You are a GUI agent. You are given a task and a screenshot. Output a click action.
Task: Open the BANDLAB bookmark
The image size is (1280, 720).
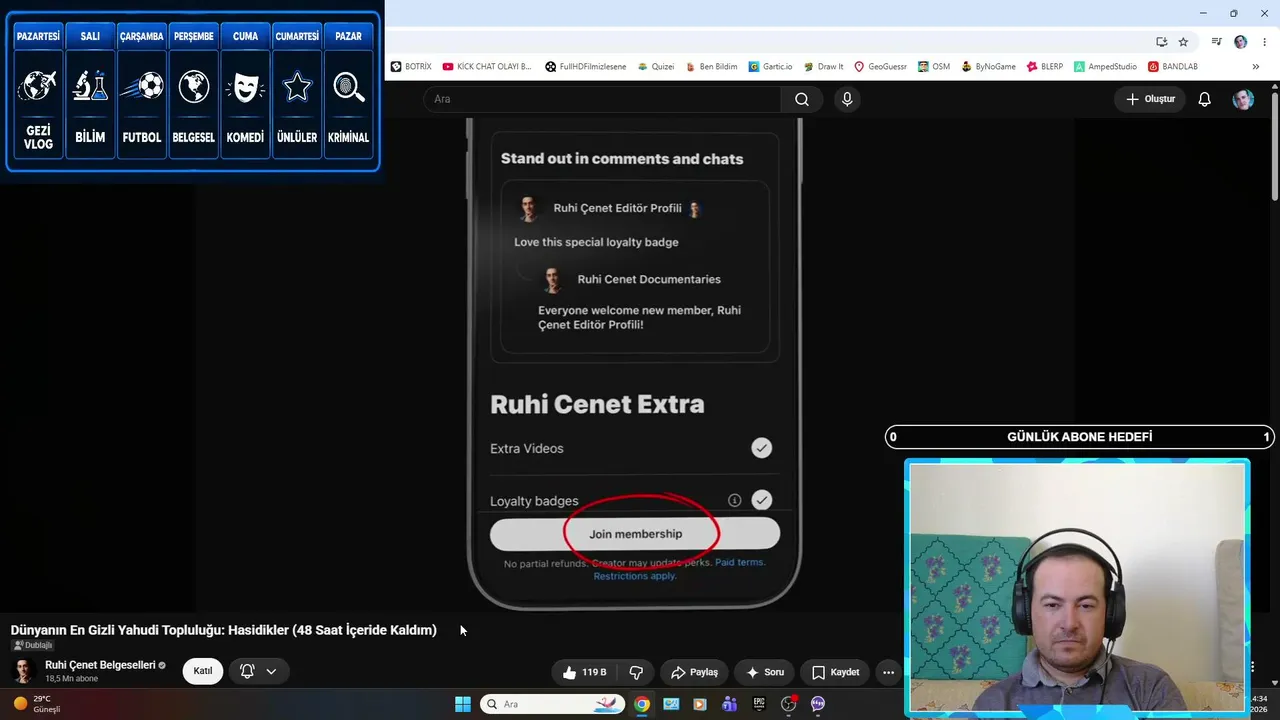click(x=1173, y=67)
